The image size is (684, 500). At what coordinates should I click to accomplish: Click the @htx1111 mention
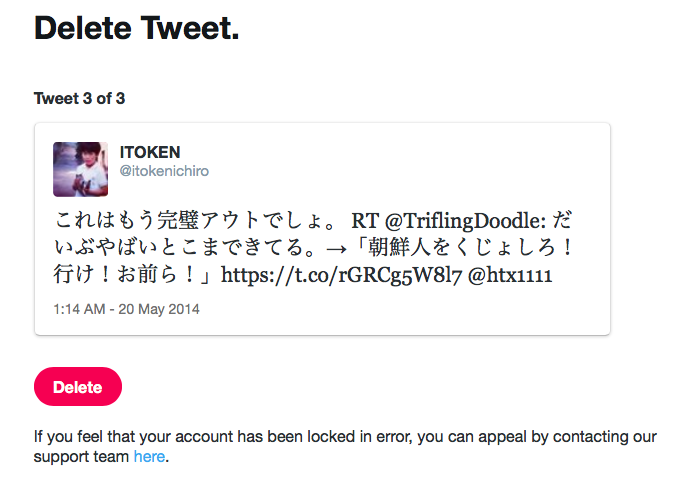pyautogui.click(x=510, y=276)
